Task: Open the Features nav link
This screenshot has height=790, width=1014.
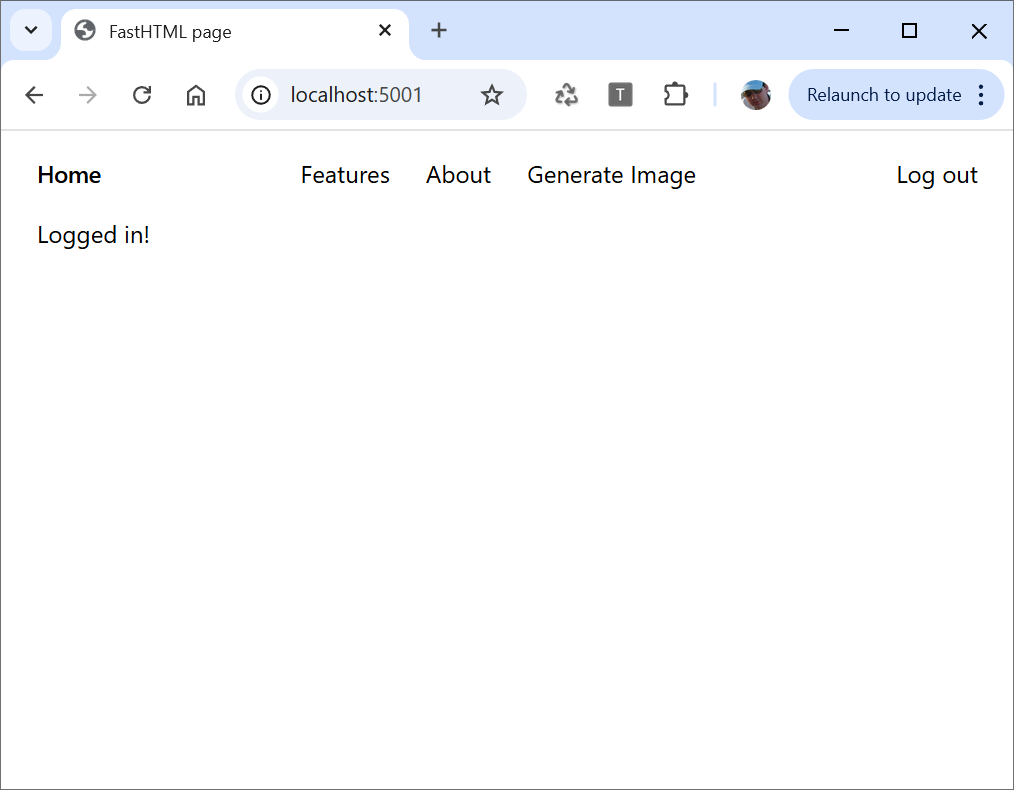Action: pyautogui.click(x=345, y=175)
